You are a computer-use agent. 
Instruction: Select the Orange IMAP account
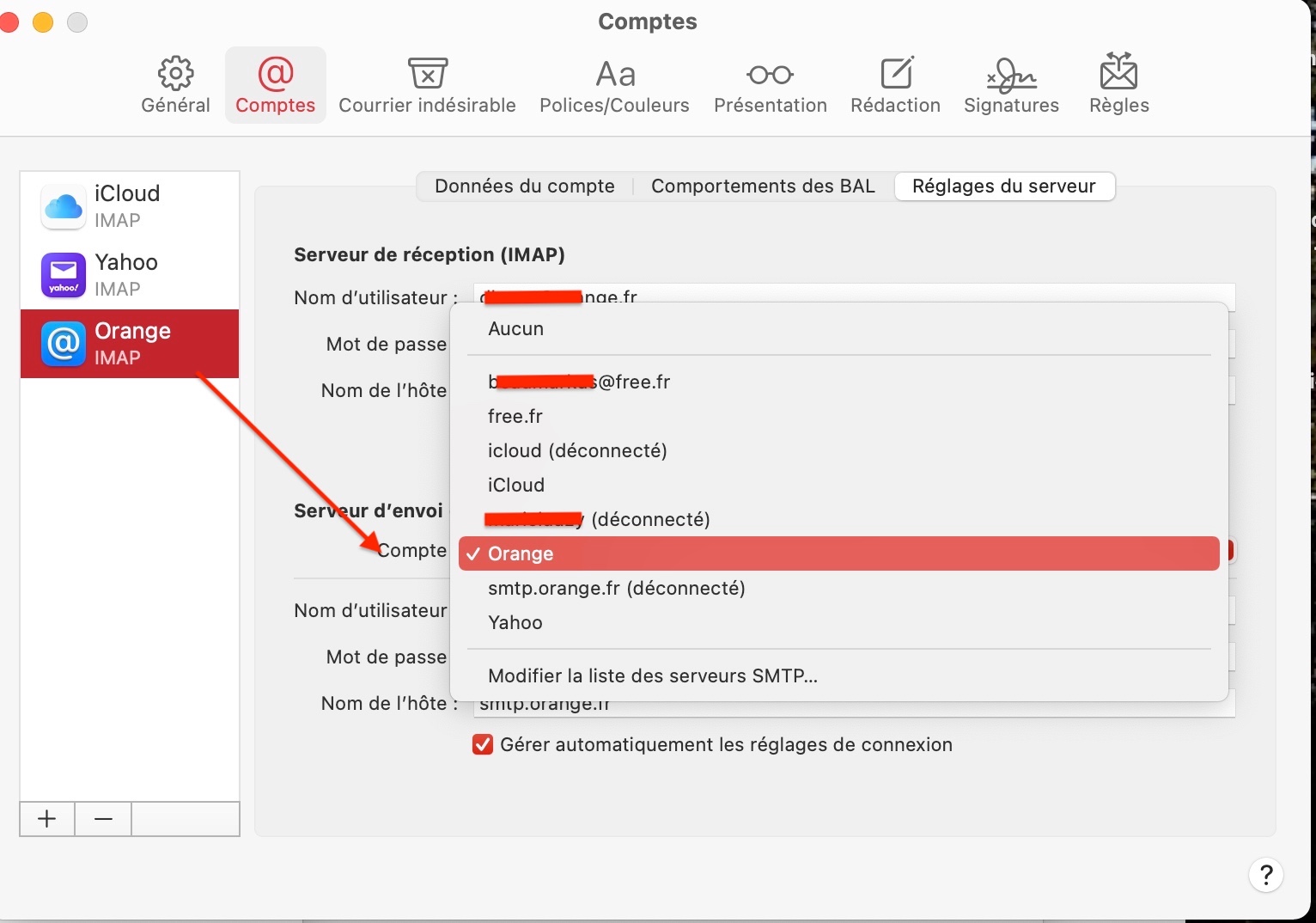[x=130, y=344]
